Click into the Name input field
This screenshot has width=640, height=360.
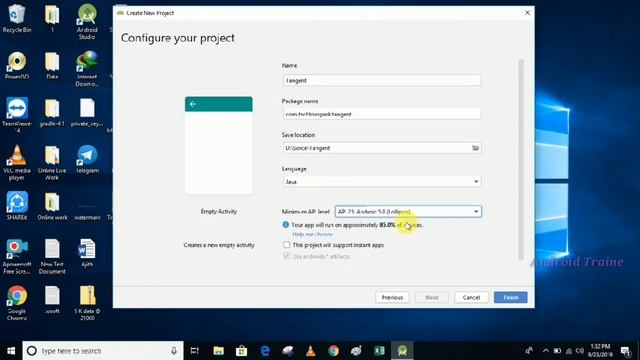coord(382,80)
